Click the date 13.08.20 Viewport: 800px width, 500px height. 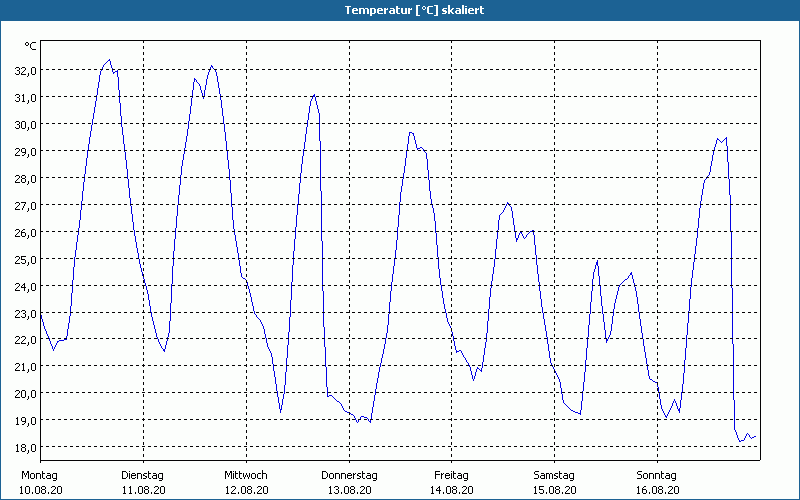(x=349, y=490)
